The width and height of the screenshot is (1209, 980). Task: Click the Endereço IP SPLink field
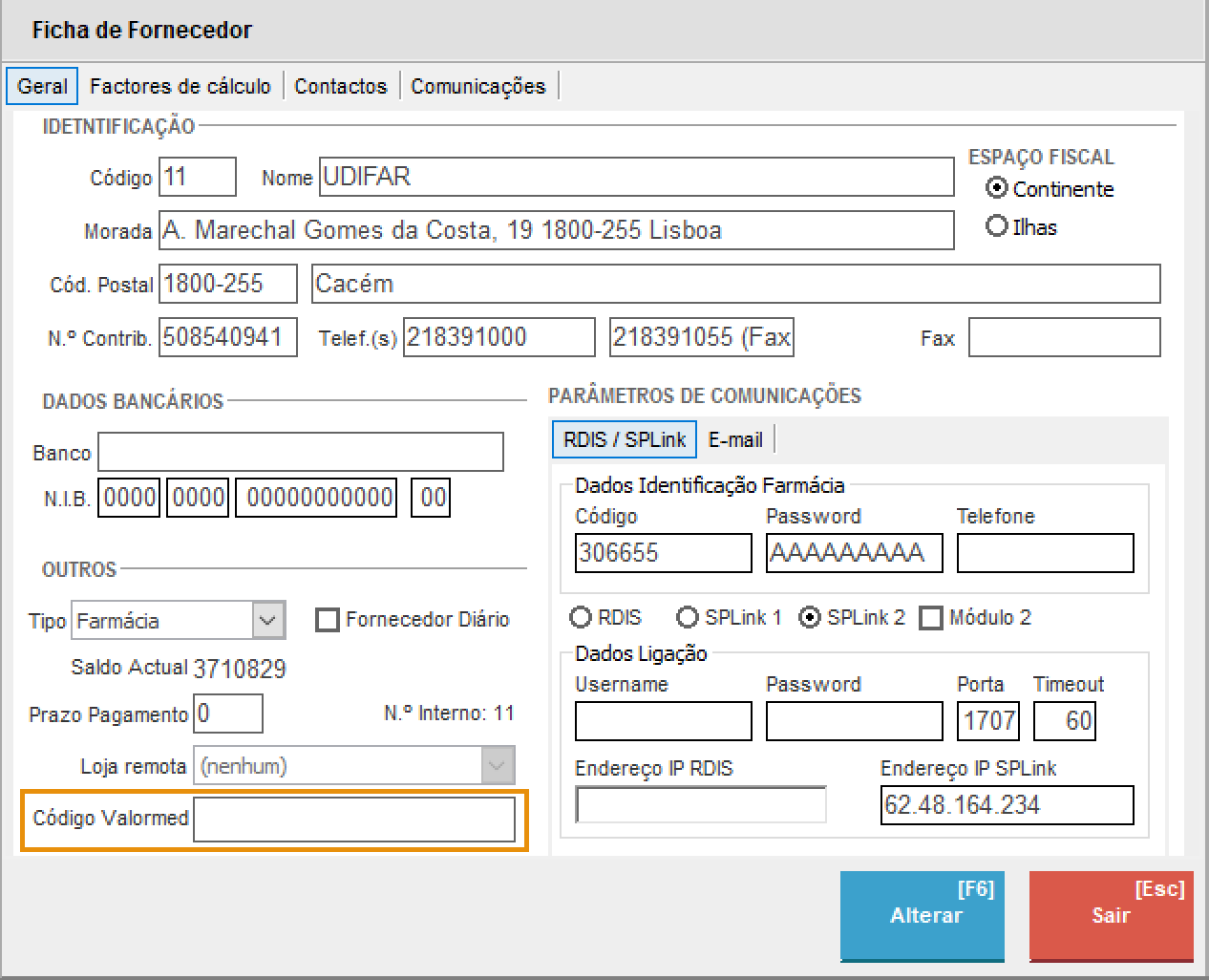(1007, 805)
